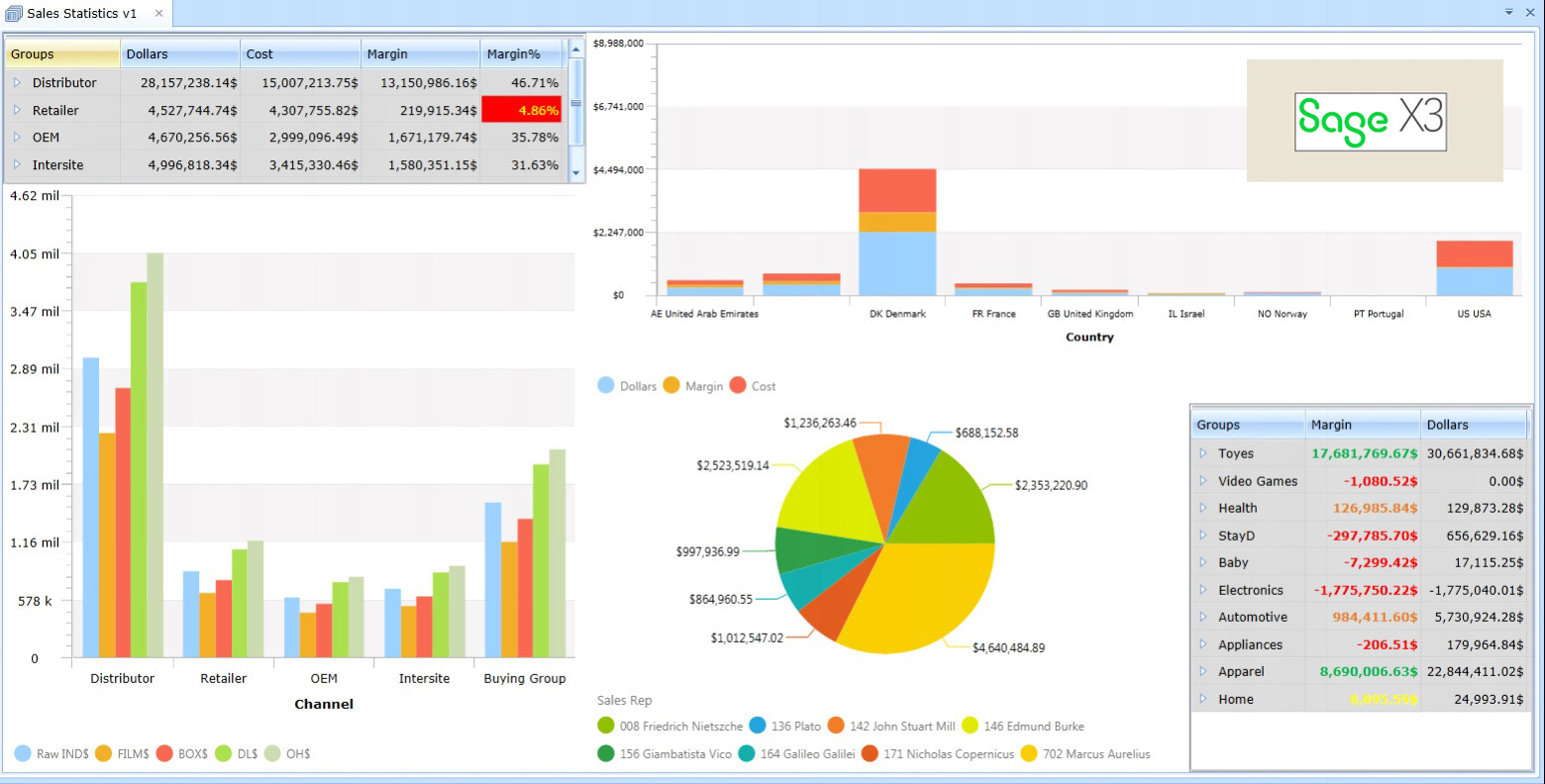The width and height of the screenshot is (1545, 784).
Task: Sort by the Margin% column header
Action: (521, 54)
